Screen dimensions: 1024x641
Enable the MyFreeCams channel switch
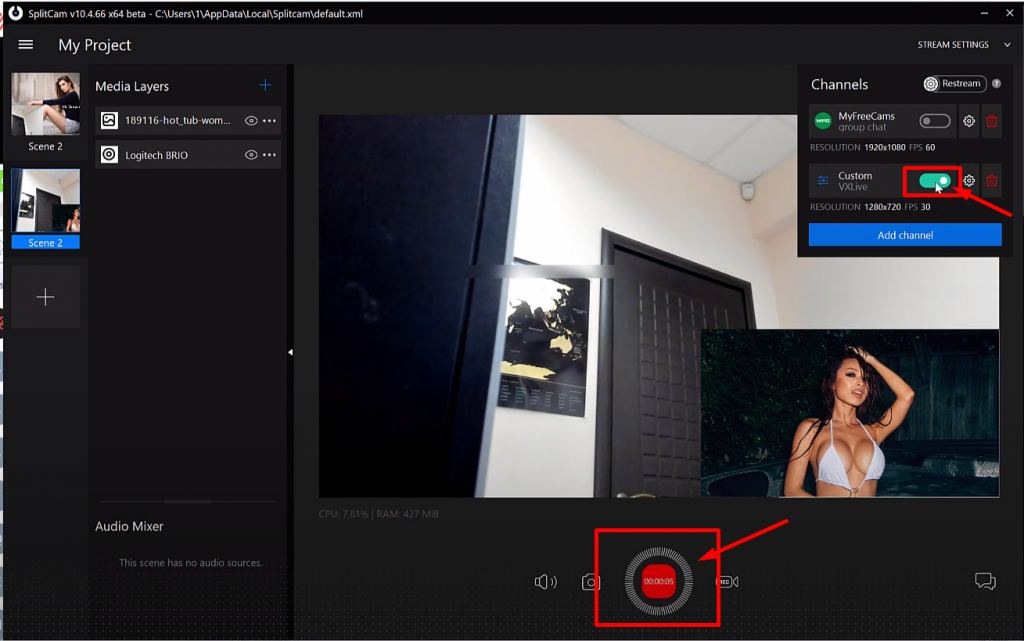(935, 121)
